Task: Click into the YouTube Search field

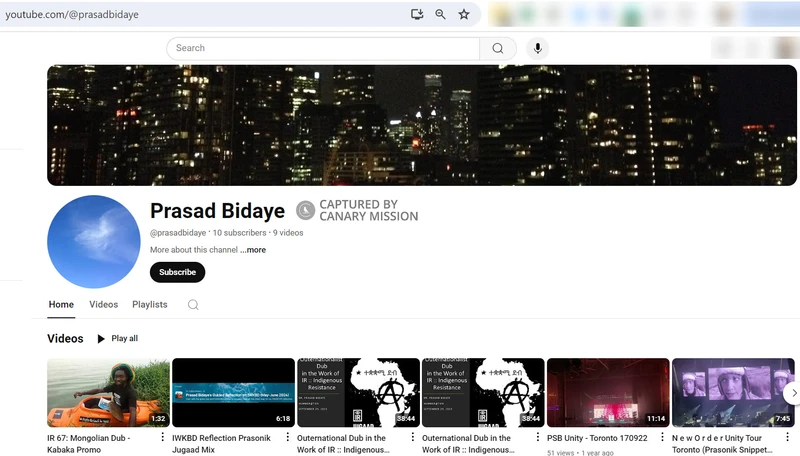Action: point(323,48)
